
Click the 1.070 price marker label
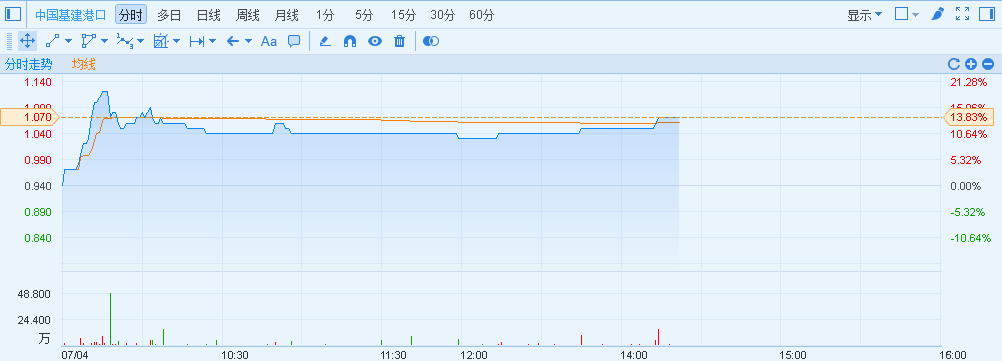[x=29, y=118]
